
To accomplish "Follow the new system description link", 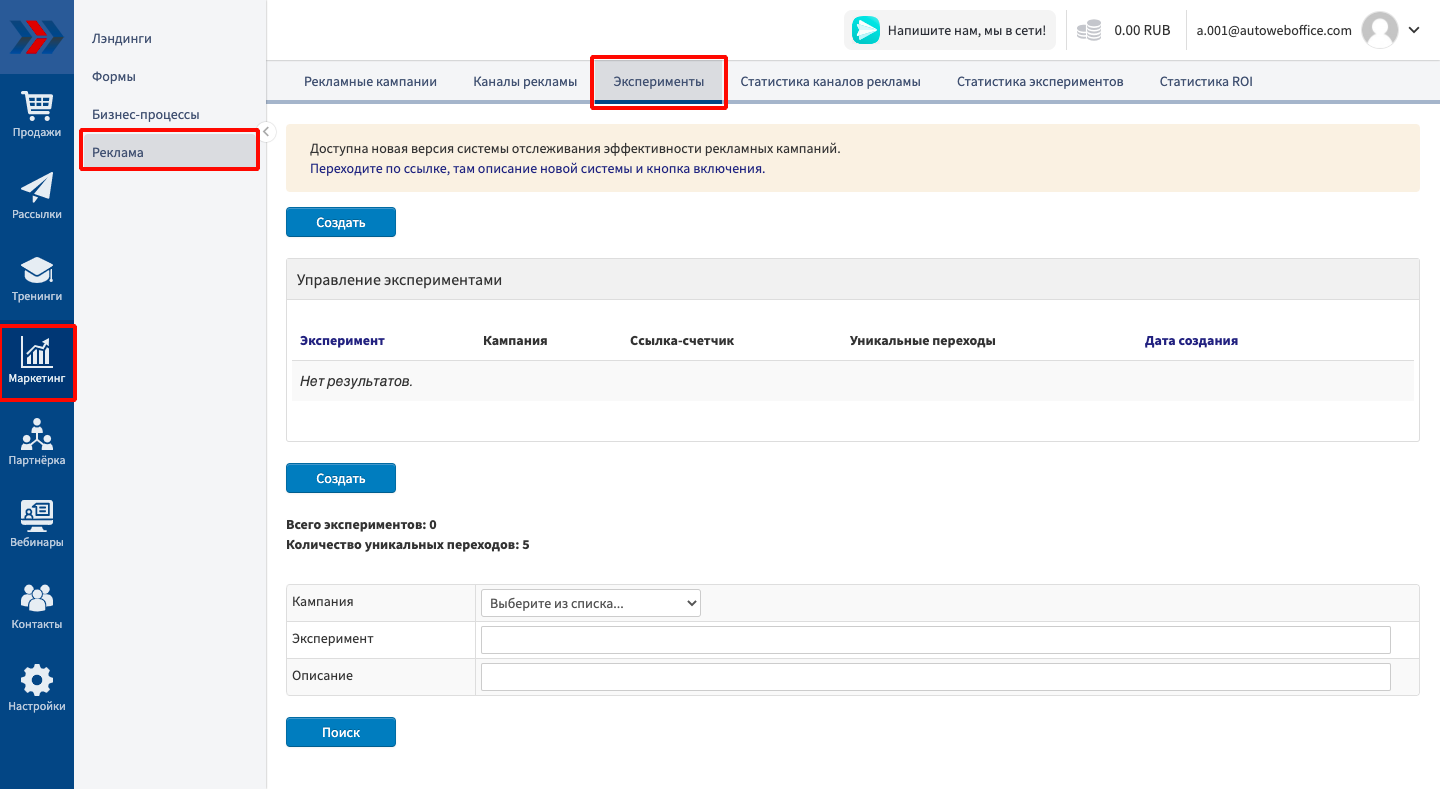I will click(x=537, y=169).
